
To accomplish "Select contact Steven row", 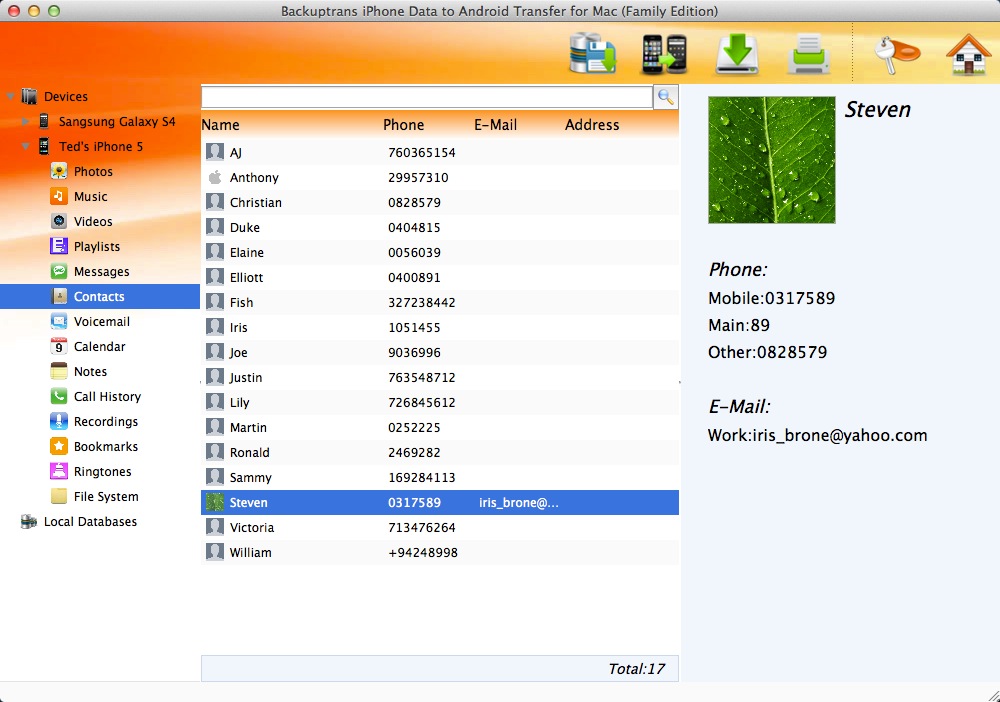I will coord(440,502).
